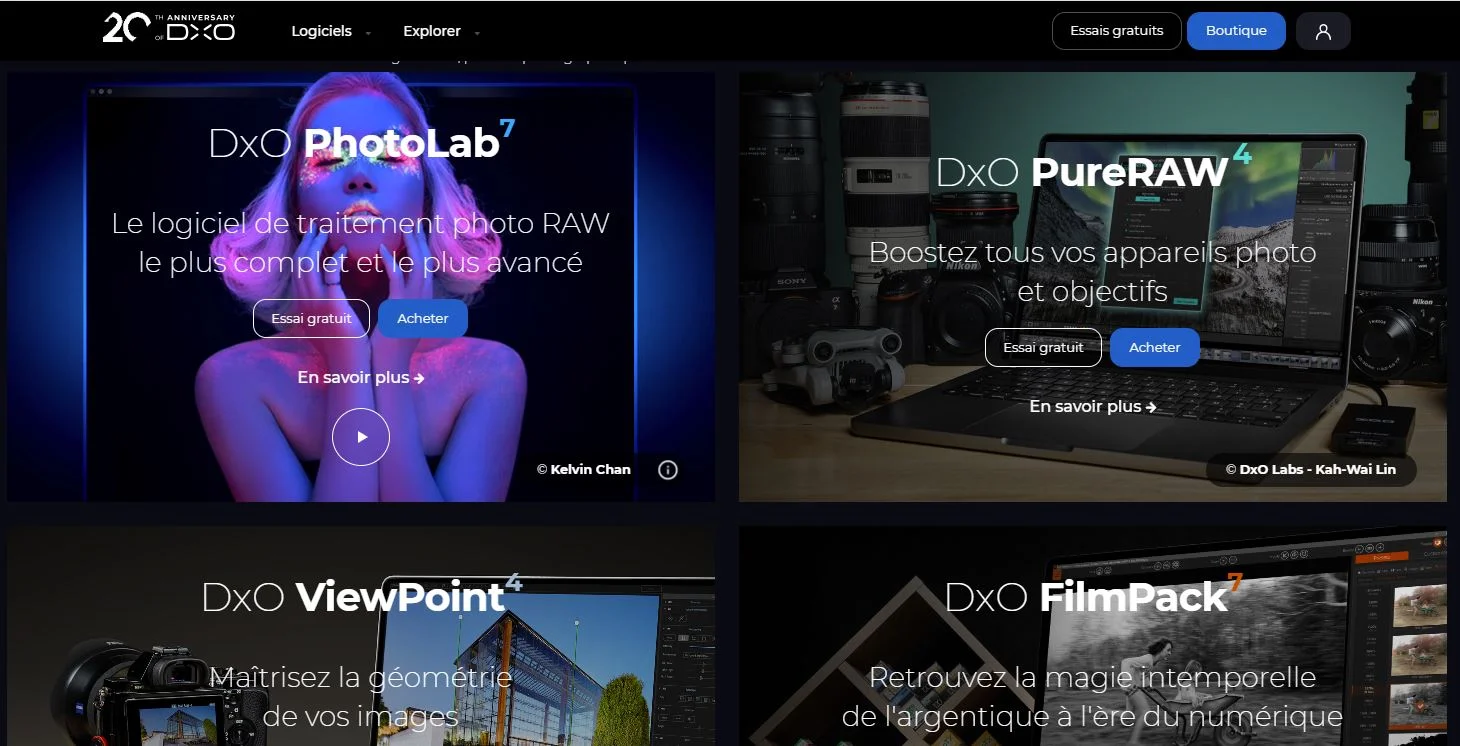Screen dimensions: 1460x746
Task: Follow PhotoLab En savoir plus link
Action: pyautogui.click(x=361, y=378)
